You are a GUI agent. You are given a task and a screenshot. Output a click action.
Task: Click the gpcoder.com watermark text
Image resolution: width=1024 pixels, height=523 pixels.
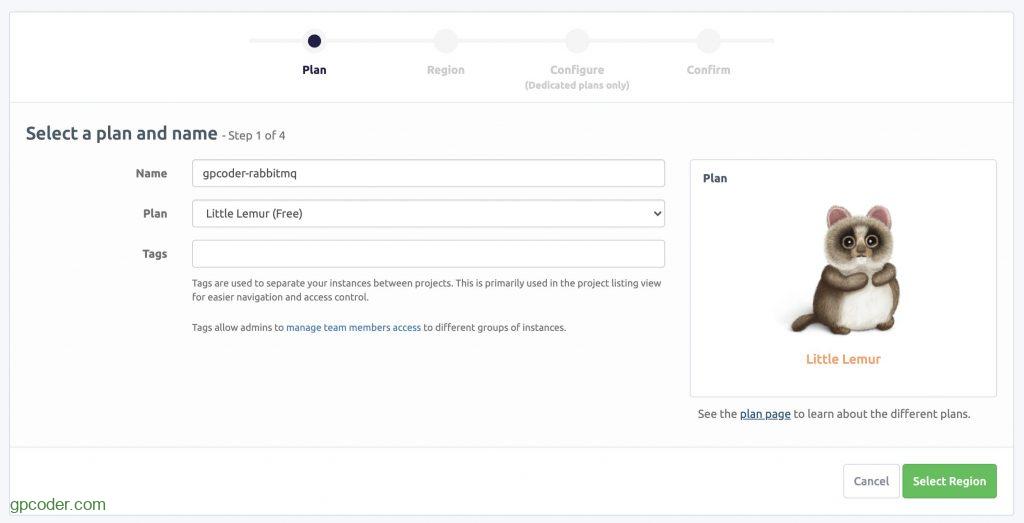click(57, 505)
